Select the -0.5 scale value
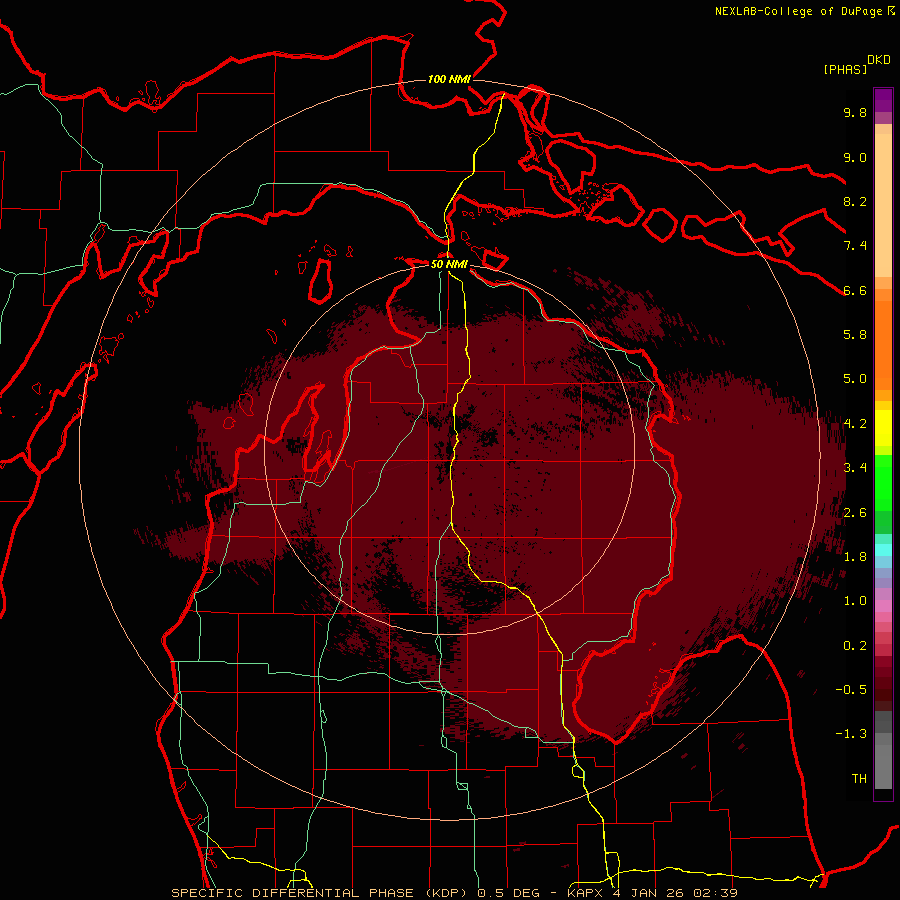900x900 pixels. tap(851, 690)
